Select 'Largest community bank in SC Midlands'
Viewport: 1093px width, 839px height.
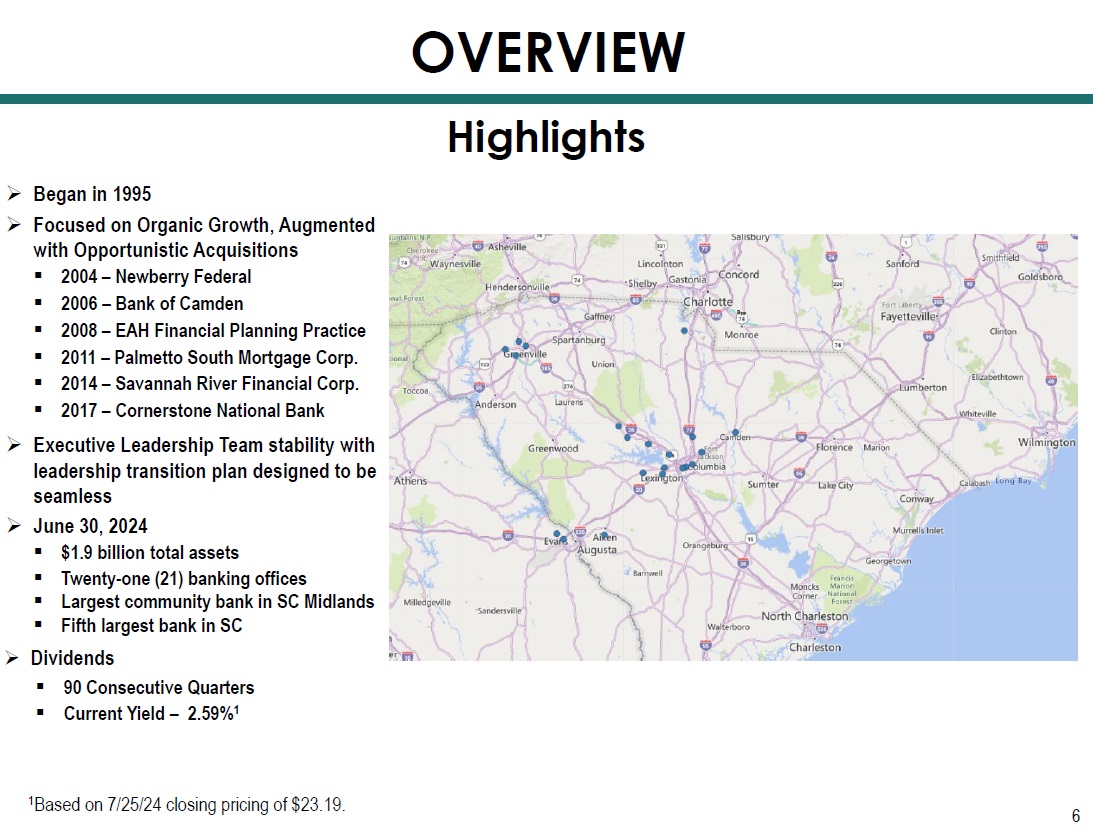(x=217, y=601)
